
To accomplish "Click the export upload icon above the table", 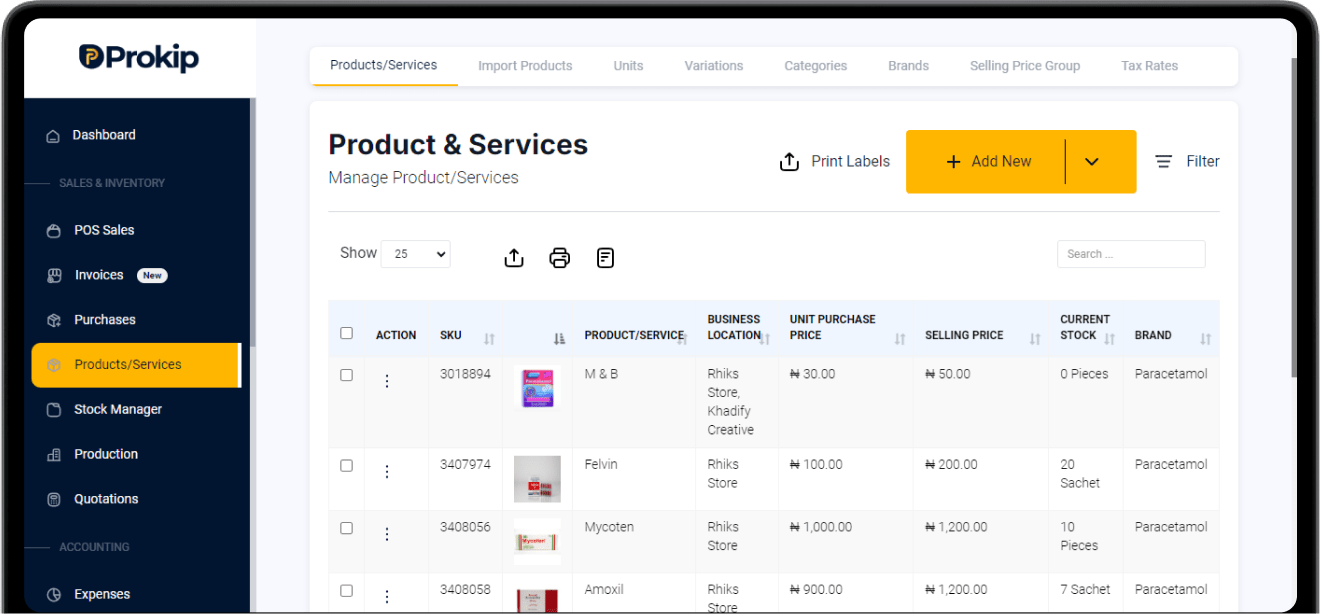I will coord(514,258).
